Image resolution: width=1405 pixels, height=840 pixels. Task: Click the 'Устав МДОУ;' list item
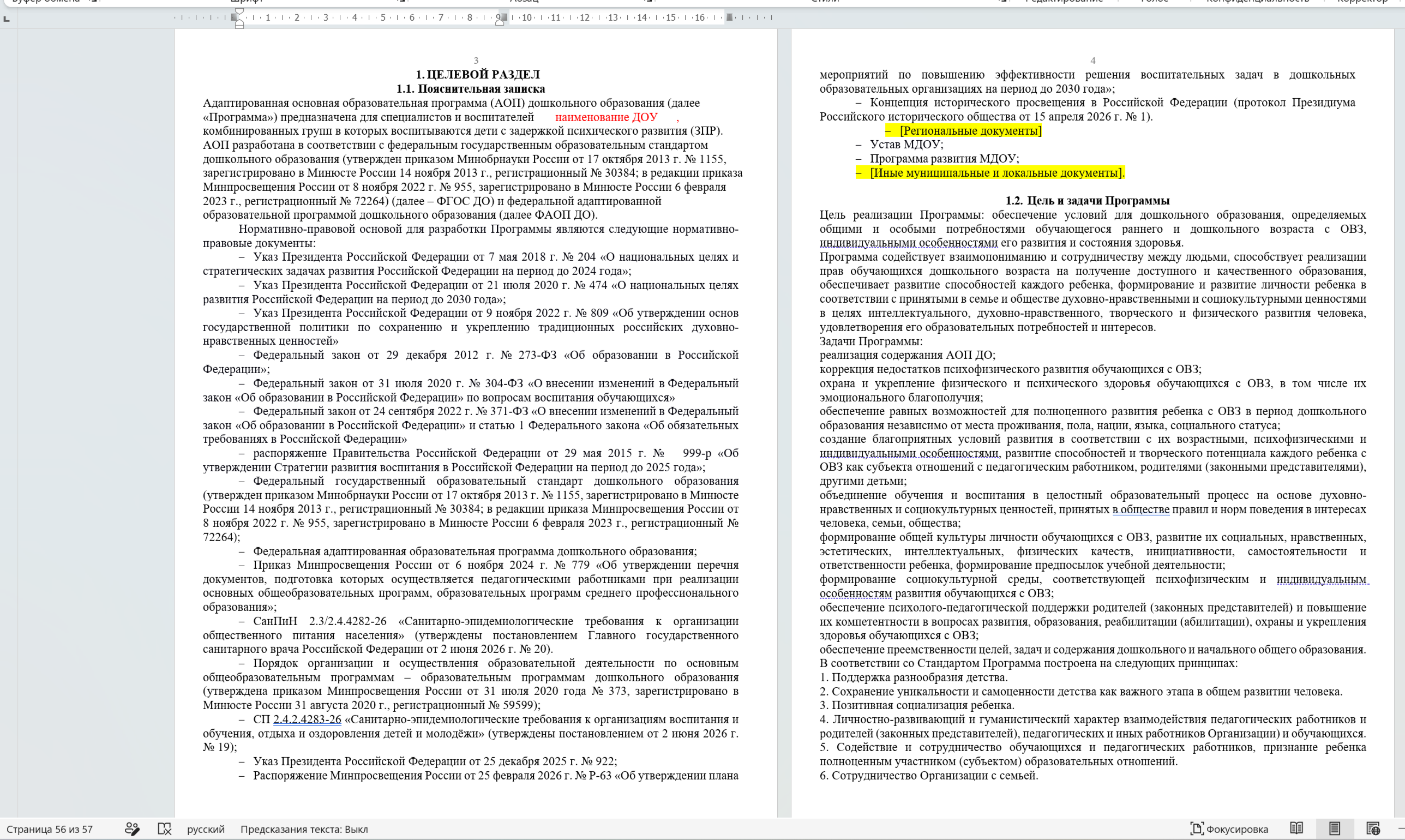point(906,145)
